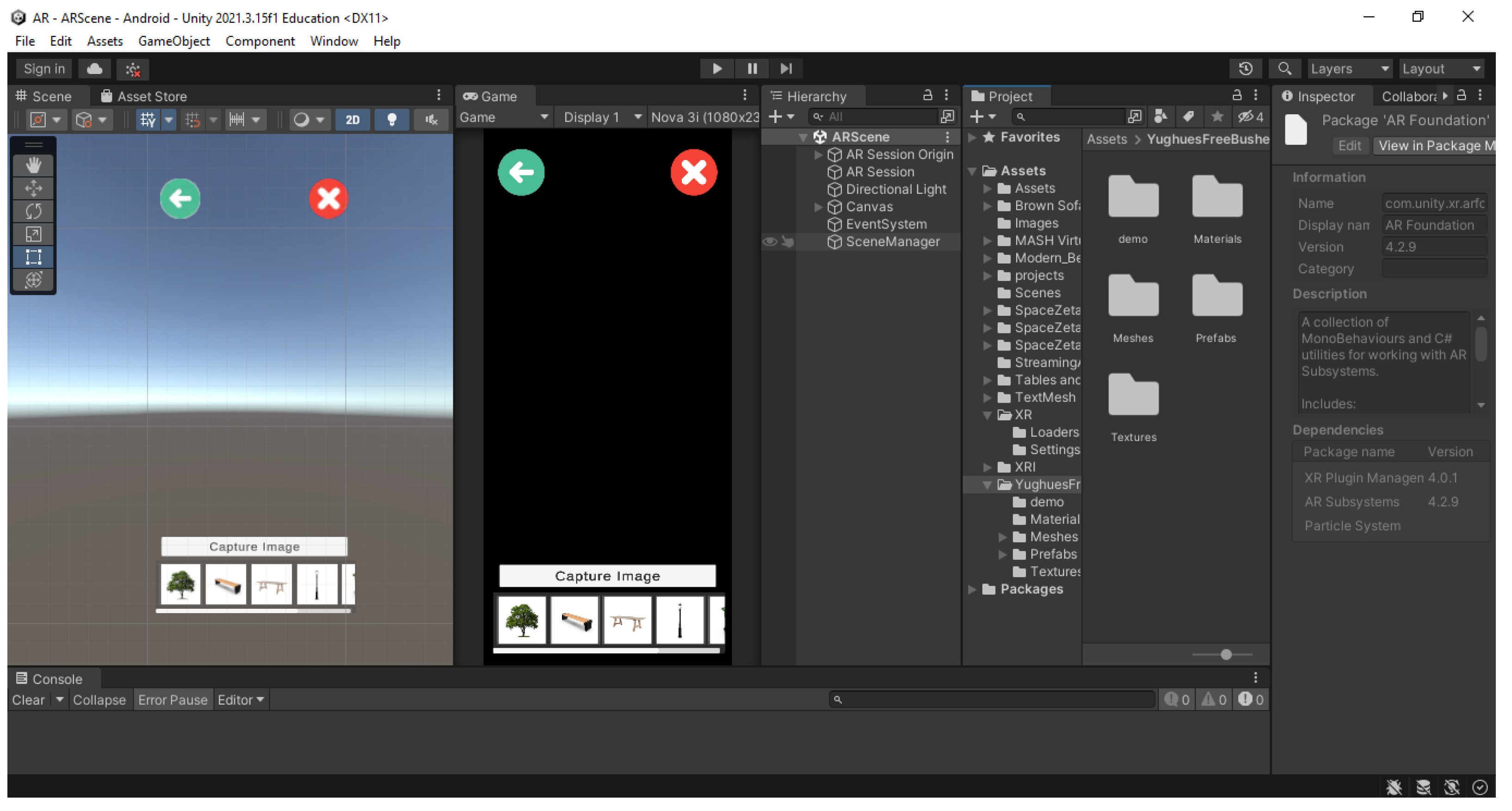The height and width of the screenshot is (811, 1512).
Task: Click the Sign in button
Action: [x=44, y=68]
